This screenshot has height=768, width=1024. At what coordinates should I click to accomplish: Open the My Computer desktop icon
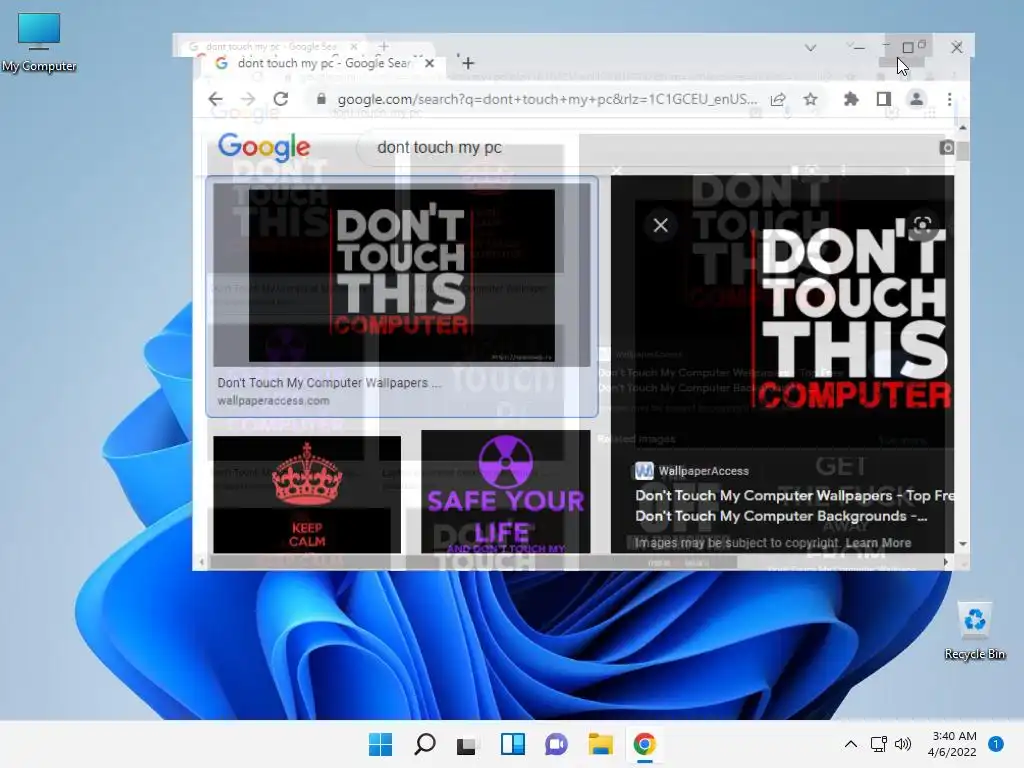point(39,42)
